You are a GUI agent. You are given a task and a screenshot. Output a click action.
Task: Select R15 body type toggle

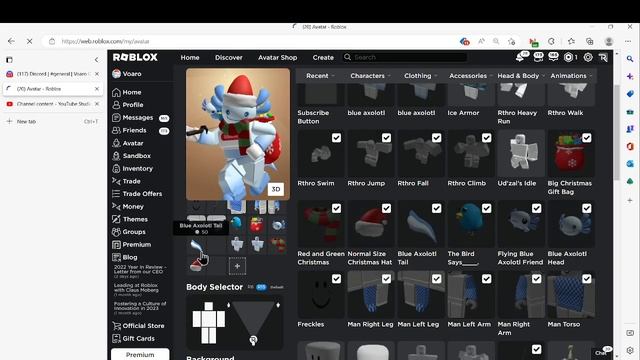pyautogui.click(x=261, y=287)
